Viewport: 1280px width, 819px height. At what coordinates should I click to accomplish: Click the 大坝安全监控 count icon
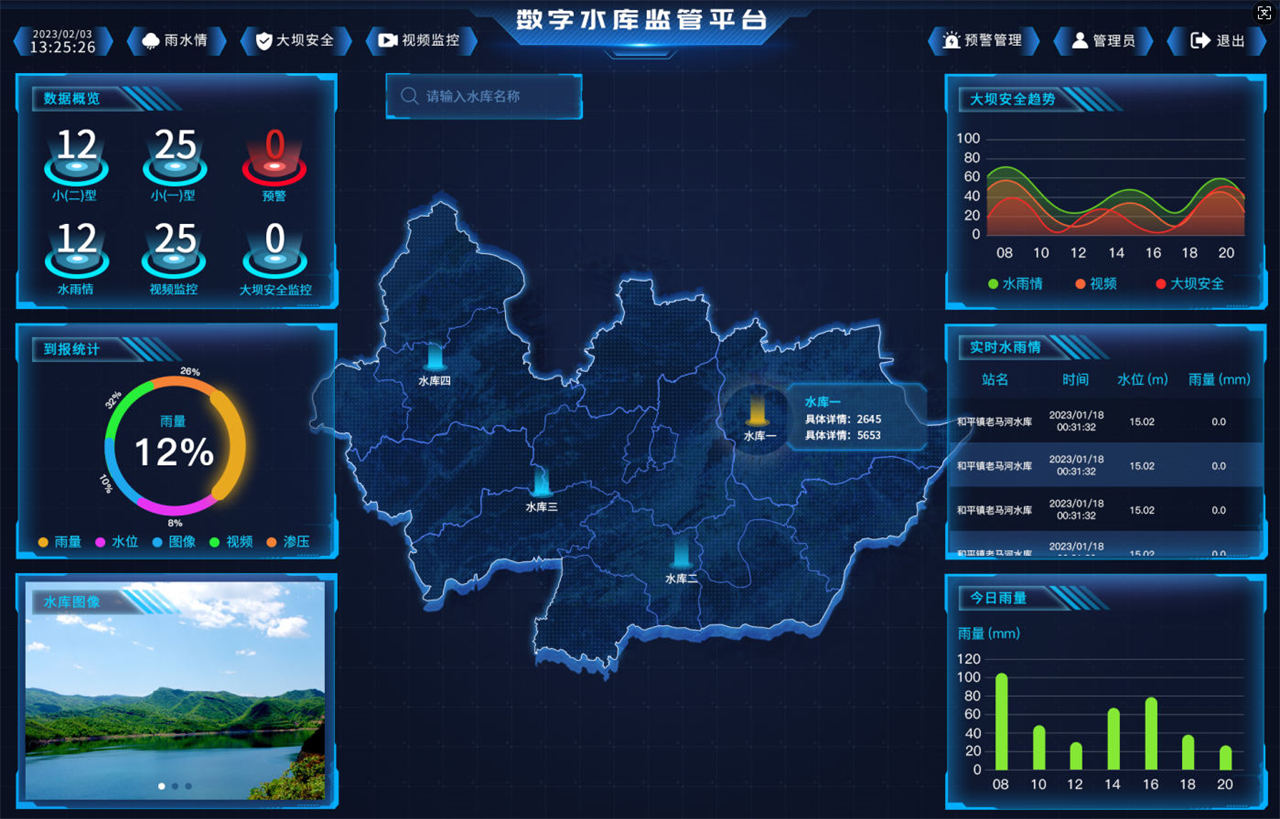pos(274,253)
